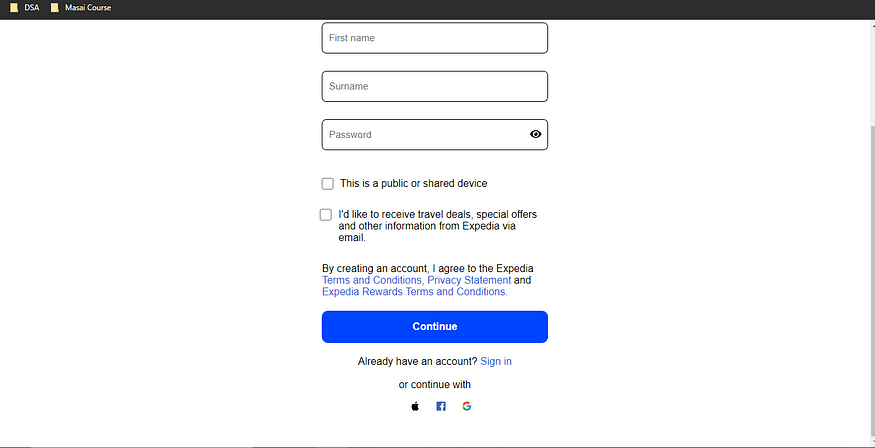This screenshot has height=448, width=875.
Task: Click the scrollbar track above the thumb
Action: [872, 73]
